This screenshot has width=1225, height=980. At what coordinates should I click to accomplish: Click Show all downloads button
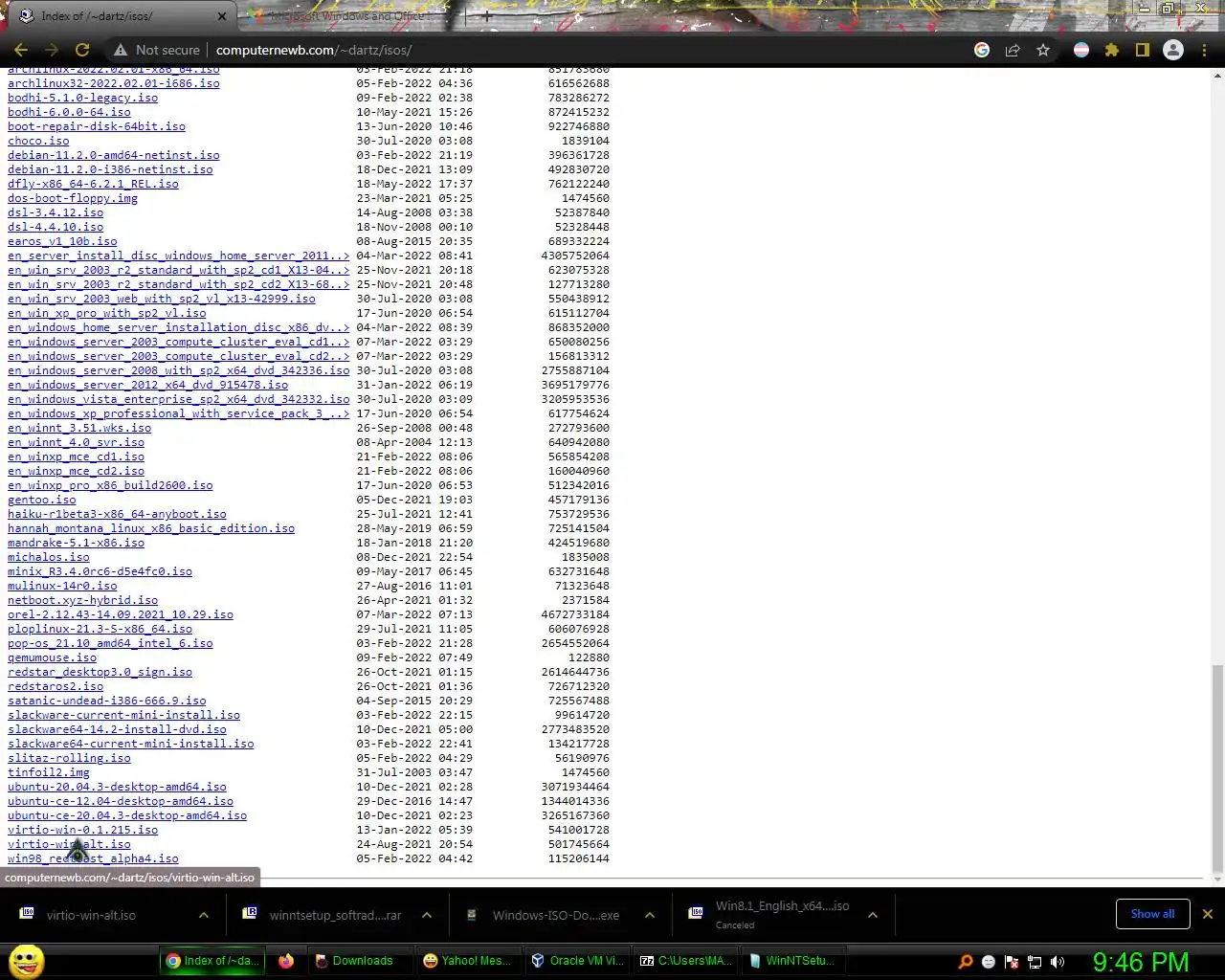coord(1152,914)
